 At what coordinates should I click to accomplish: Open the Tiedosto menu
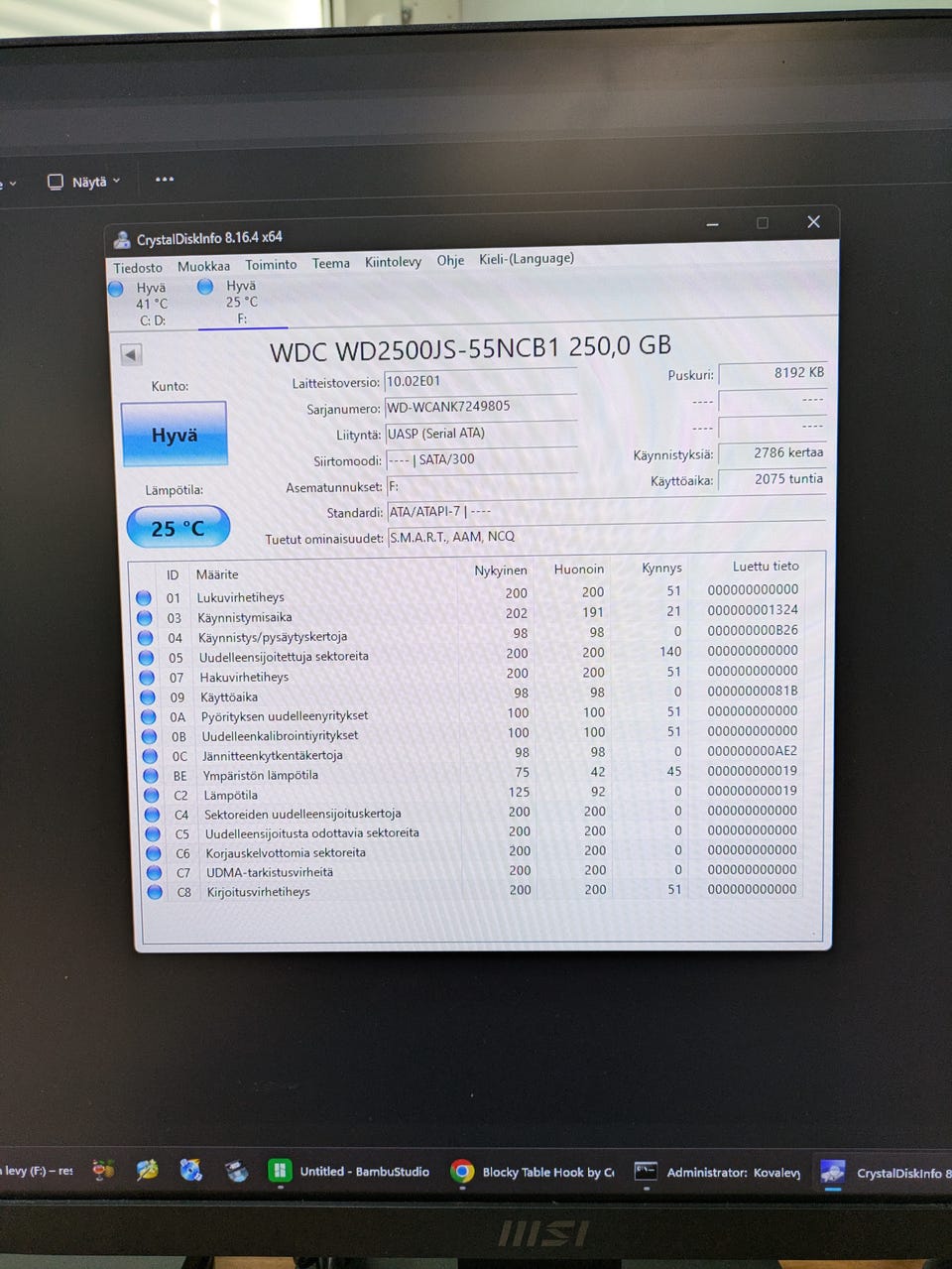click(138, 268)
